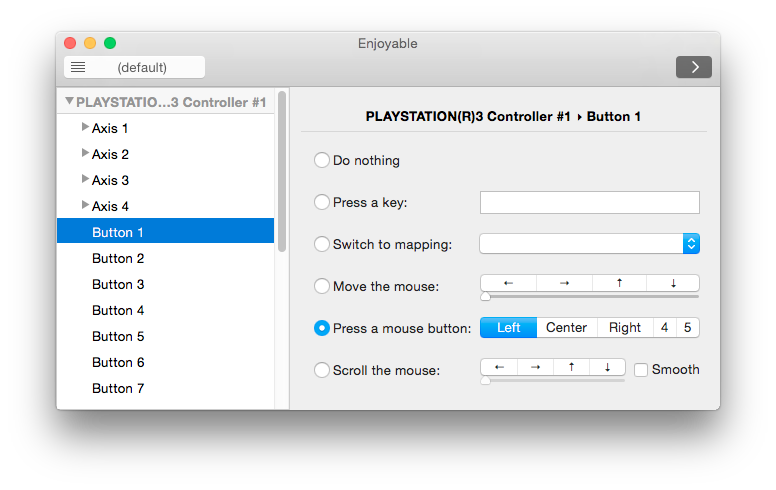Click the Move the mouse speed slider
The image size is (776, 490).
pos(589,296)
